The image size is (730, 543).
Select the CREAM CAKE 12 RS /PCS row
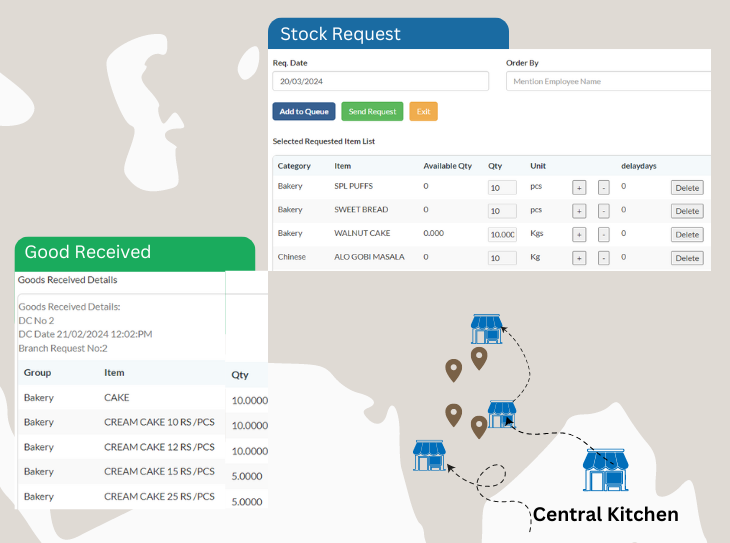tap(143, 447)
